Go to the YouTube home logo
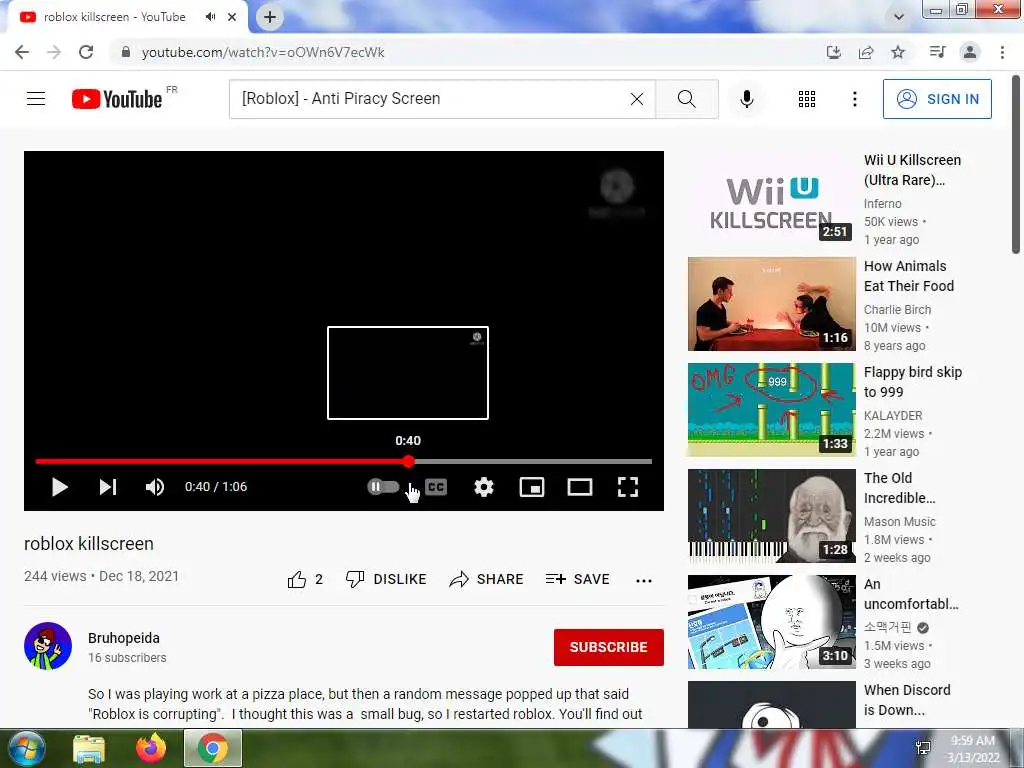 117,99
